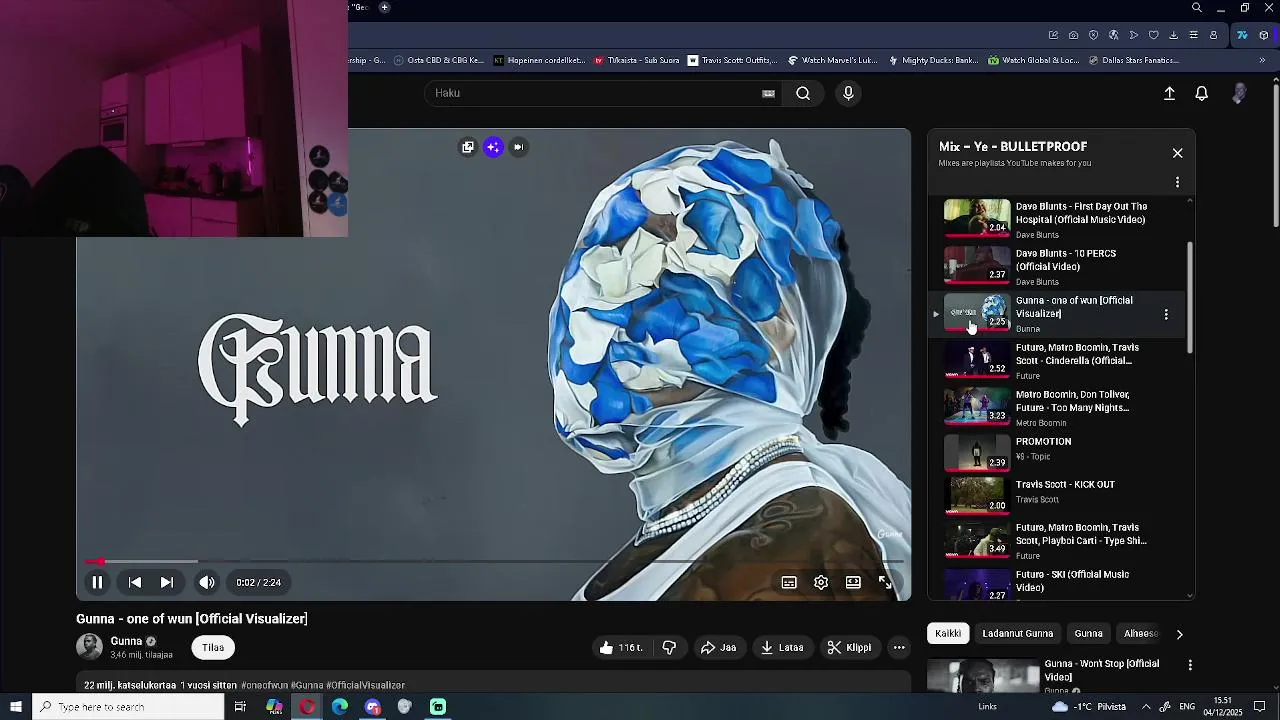Click the pop-out video icon

(467, 147)
